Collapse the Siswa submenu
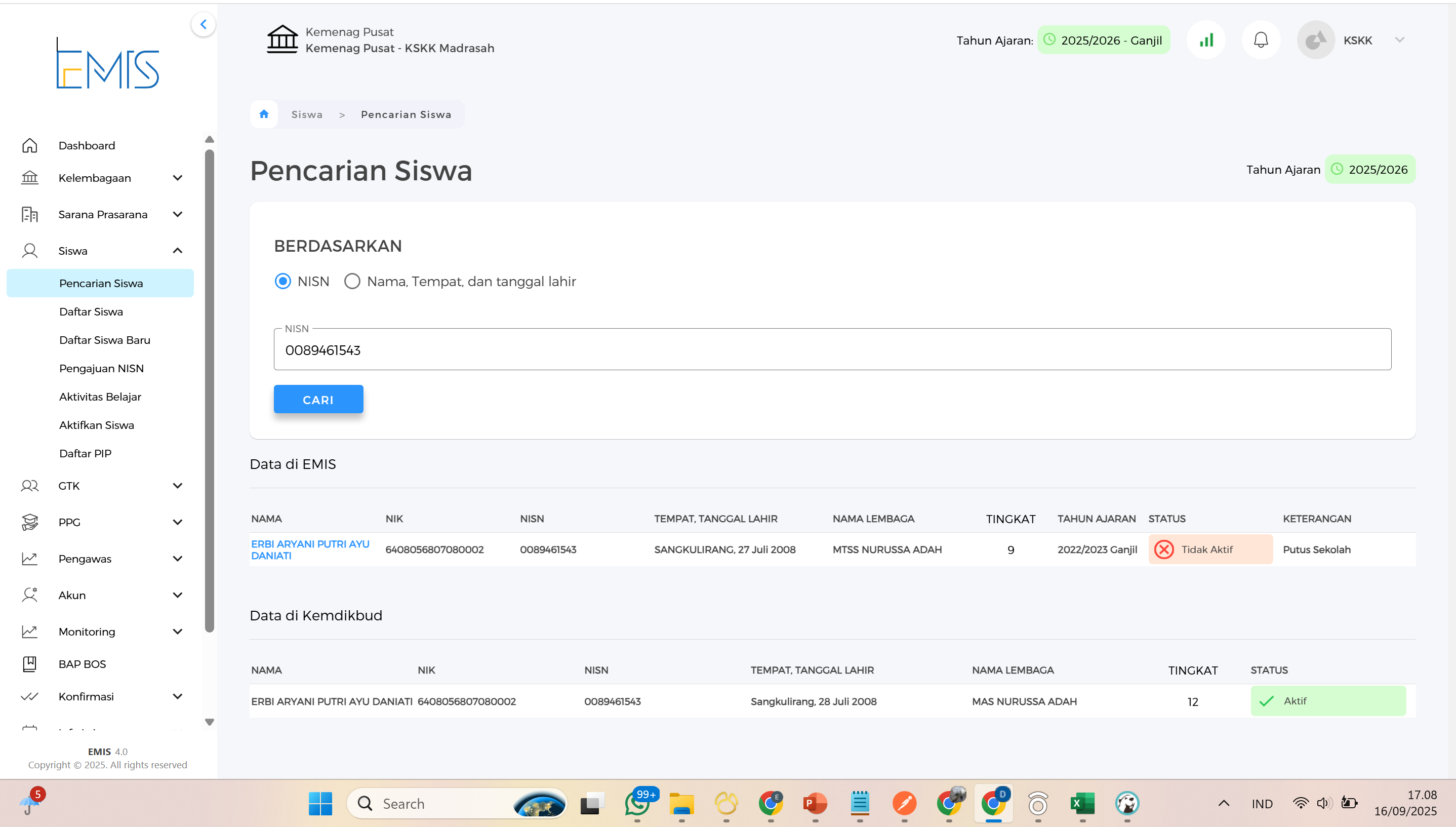Image resolution: width=1456 pixels, height=827 pixels. [177, 251]
